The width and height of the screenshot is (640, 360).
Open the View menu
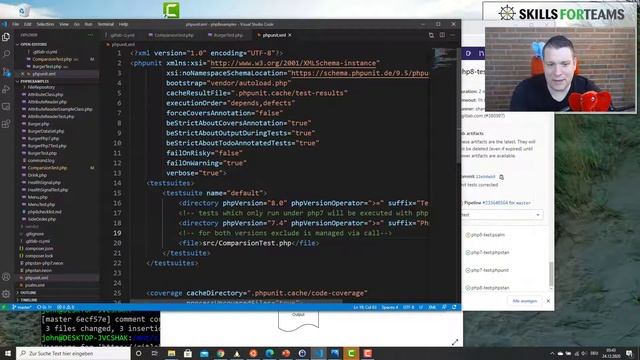pos(64,24)
